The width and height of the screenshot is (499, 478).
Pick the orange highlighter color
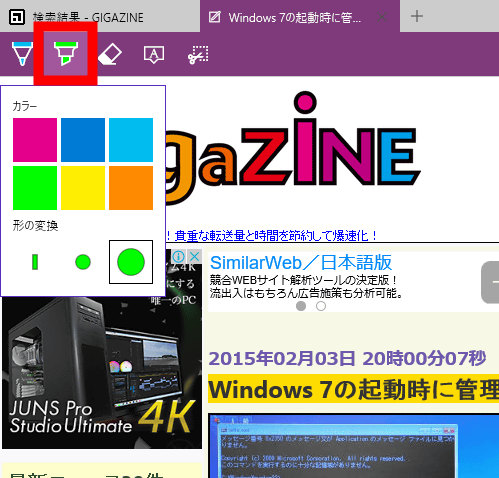click(x=131, y=188)
